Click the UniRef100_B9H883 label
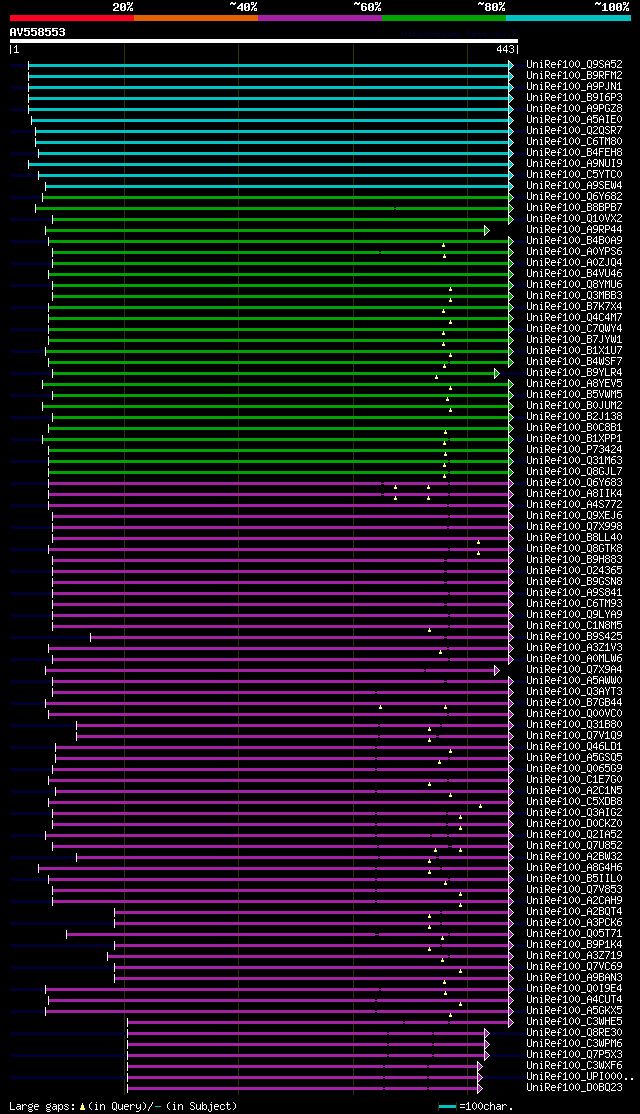The width and height of the screenshot is (640, 1114). point(574,560)
